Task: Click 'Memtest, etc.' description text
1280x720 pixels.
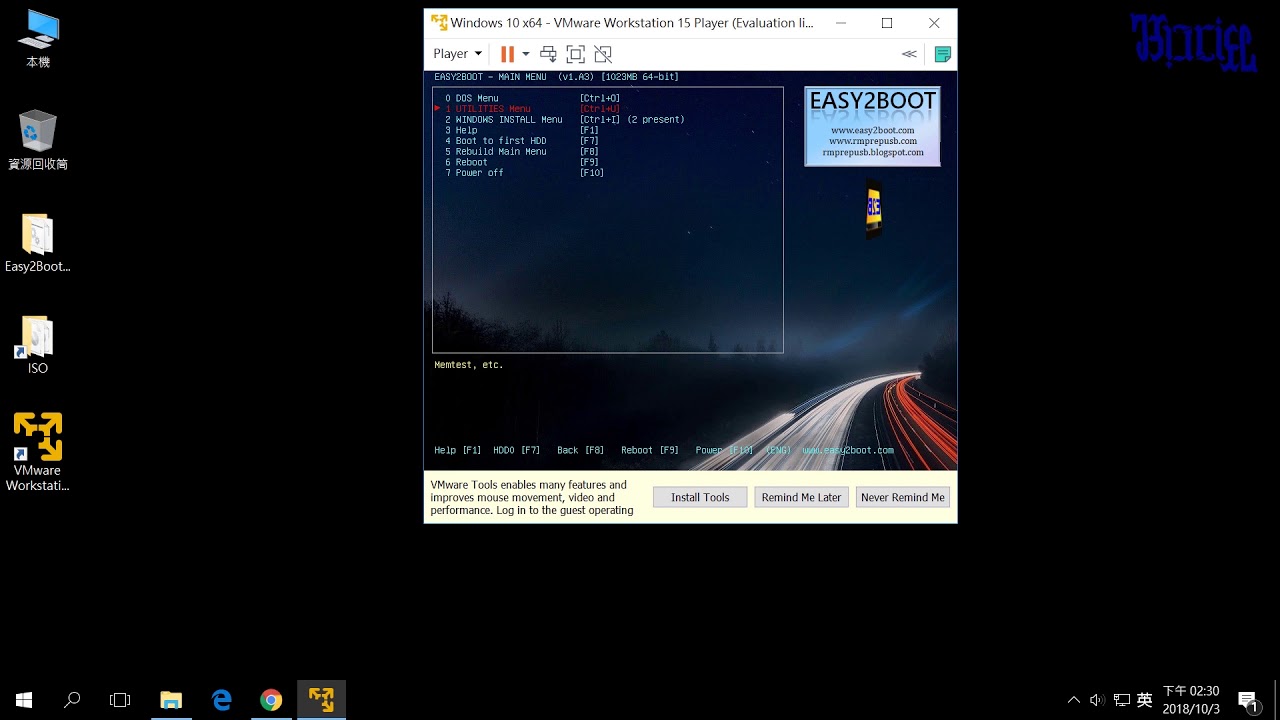Action: [469, 365]
